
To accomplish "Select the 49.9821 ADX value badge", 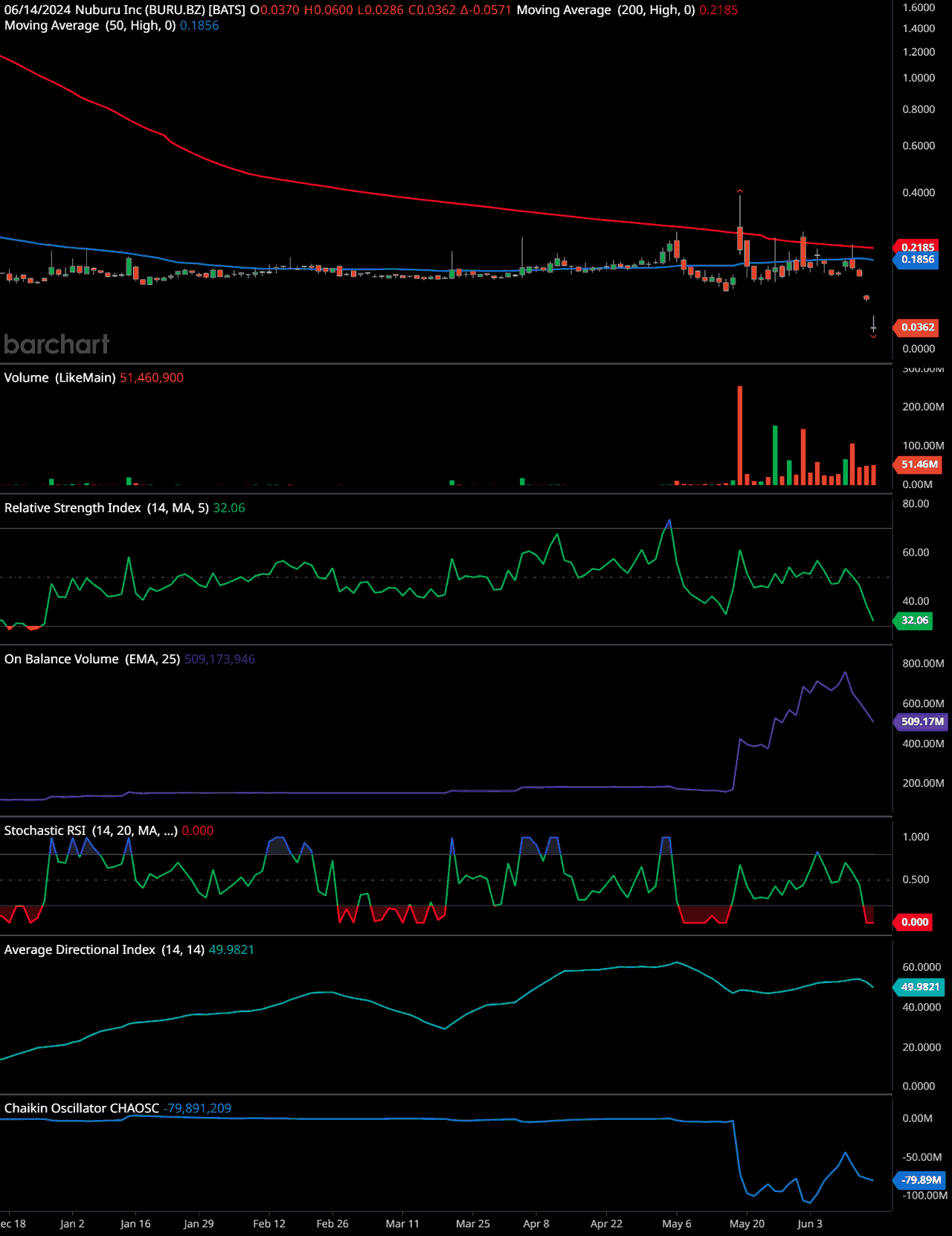I will point(920,987).
